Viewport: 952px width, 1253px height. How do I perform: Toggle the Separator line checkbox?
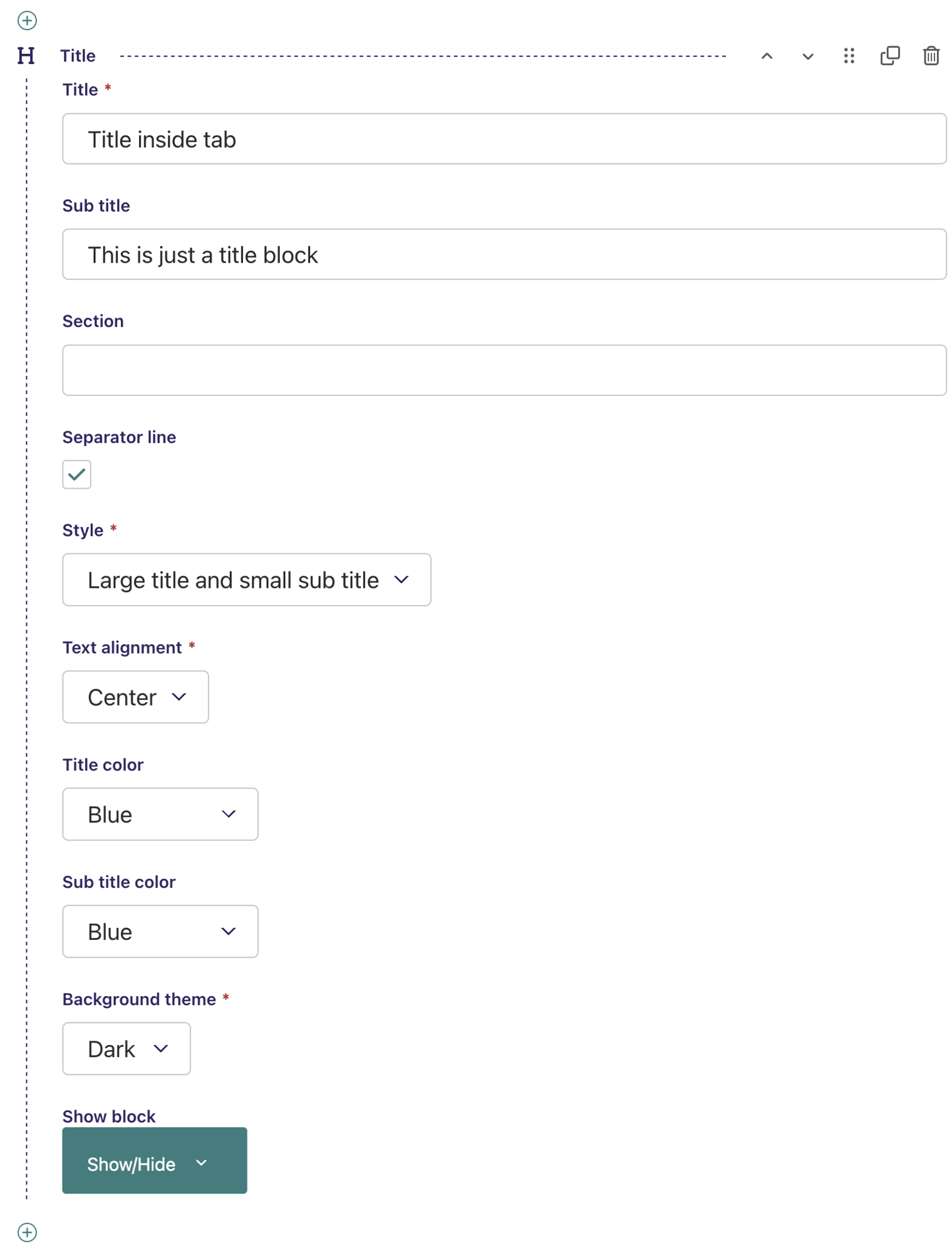[76, 474]
